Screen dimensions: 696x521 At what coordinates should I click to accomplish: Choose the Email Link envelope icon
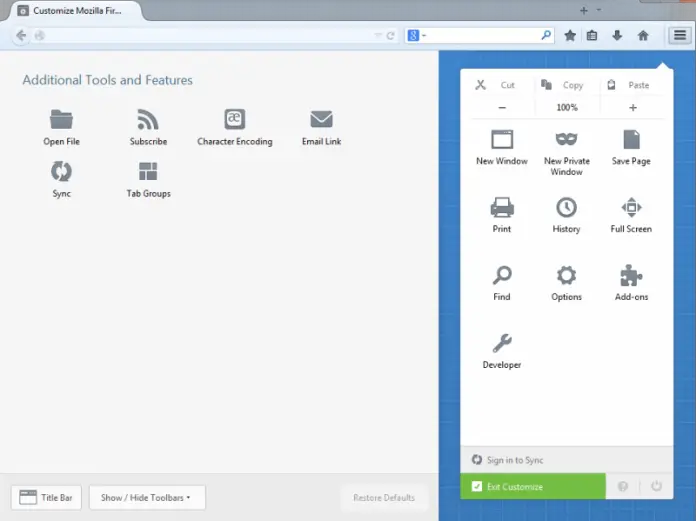pyautogui.click(x=321, y=119)
